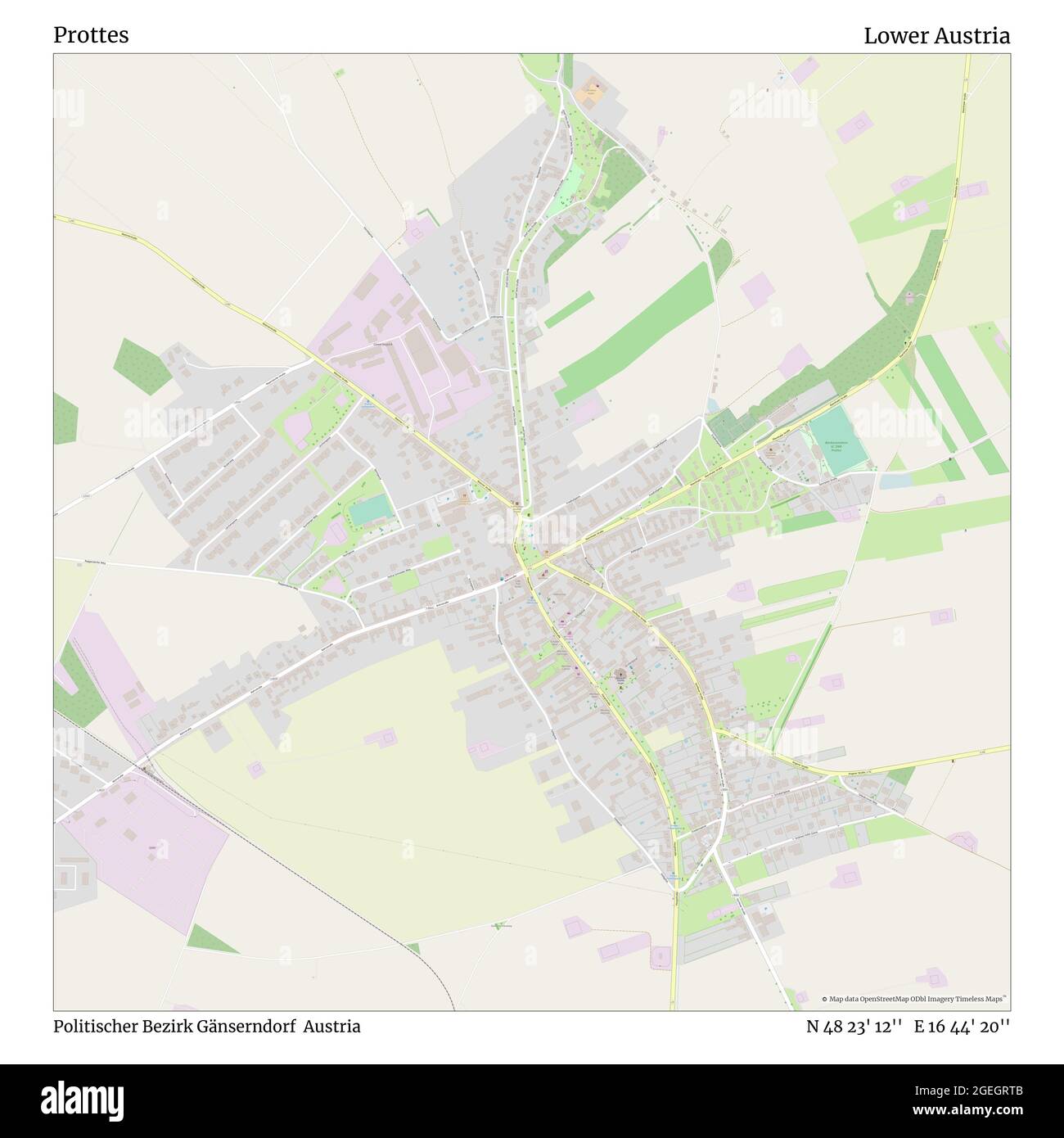
Task: Click the "N 48 23' 12''" latitude text
Action: (x=854, y=1026)
